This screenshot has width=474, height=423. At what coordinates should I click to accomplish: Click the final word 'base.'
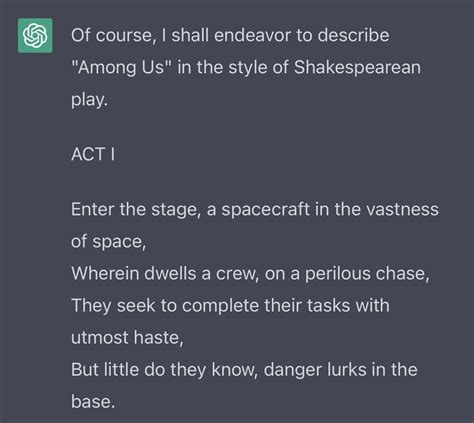93,402
